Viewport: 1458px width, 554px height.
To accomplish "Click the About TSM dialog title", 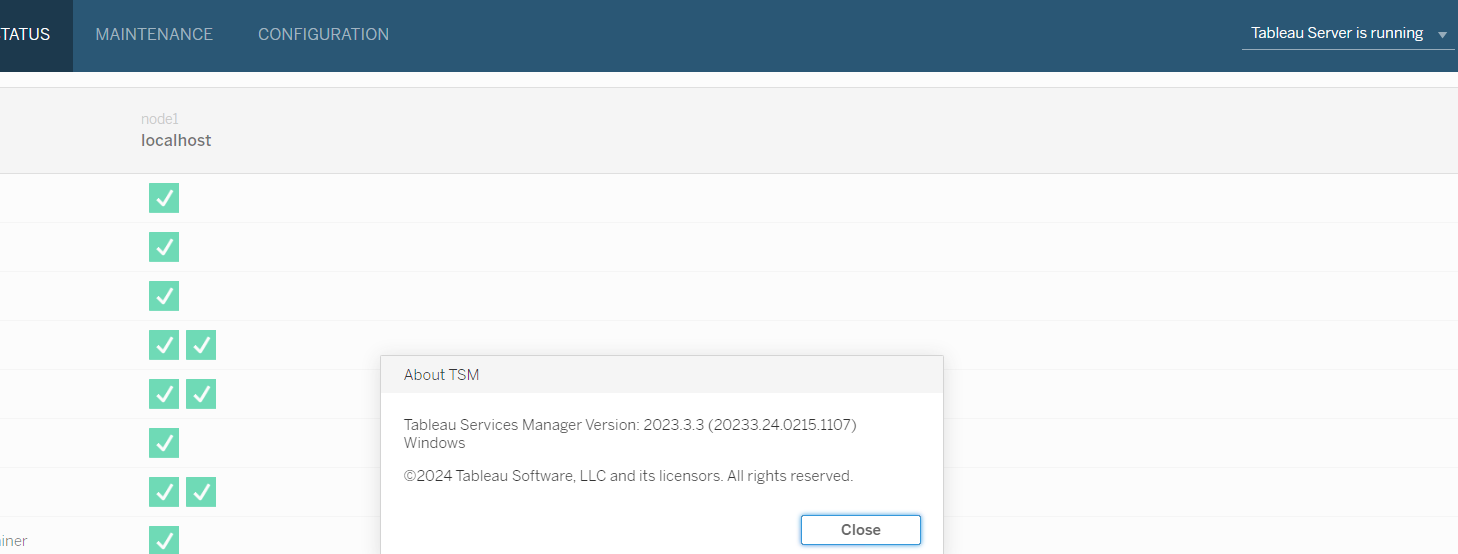I will (441, 375).
